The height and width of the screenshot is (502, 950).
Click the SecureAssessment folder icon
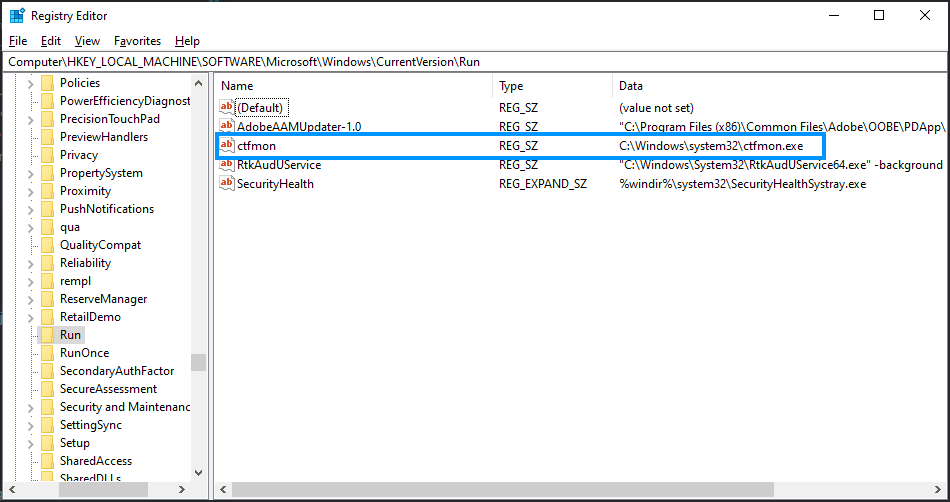(47, 389)
